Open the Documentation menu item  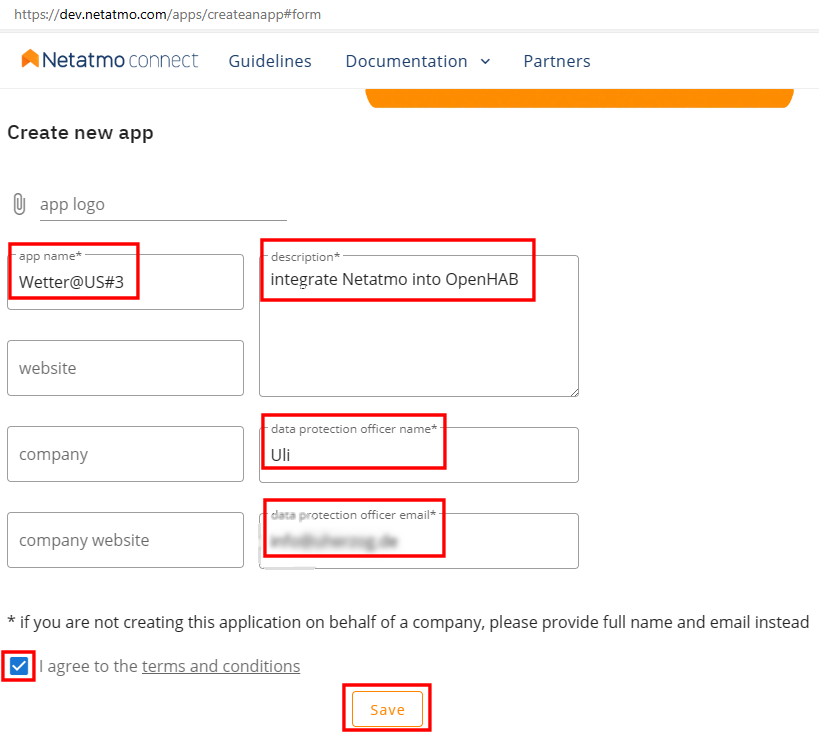(x=406, y=61)
